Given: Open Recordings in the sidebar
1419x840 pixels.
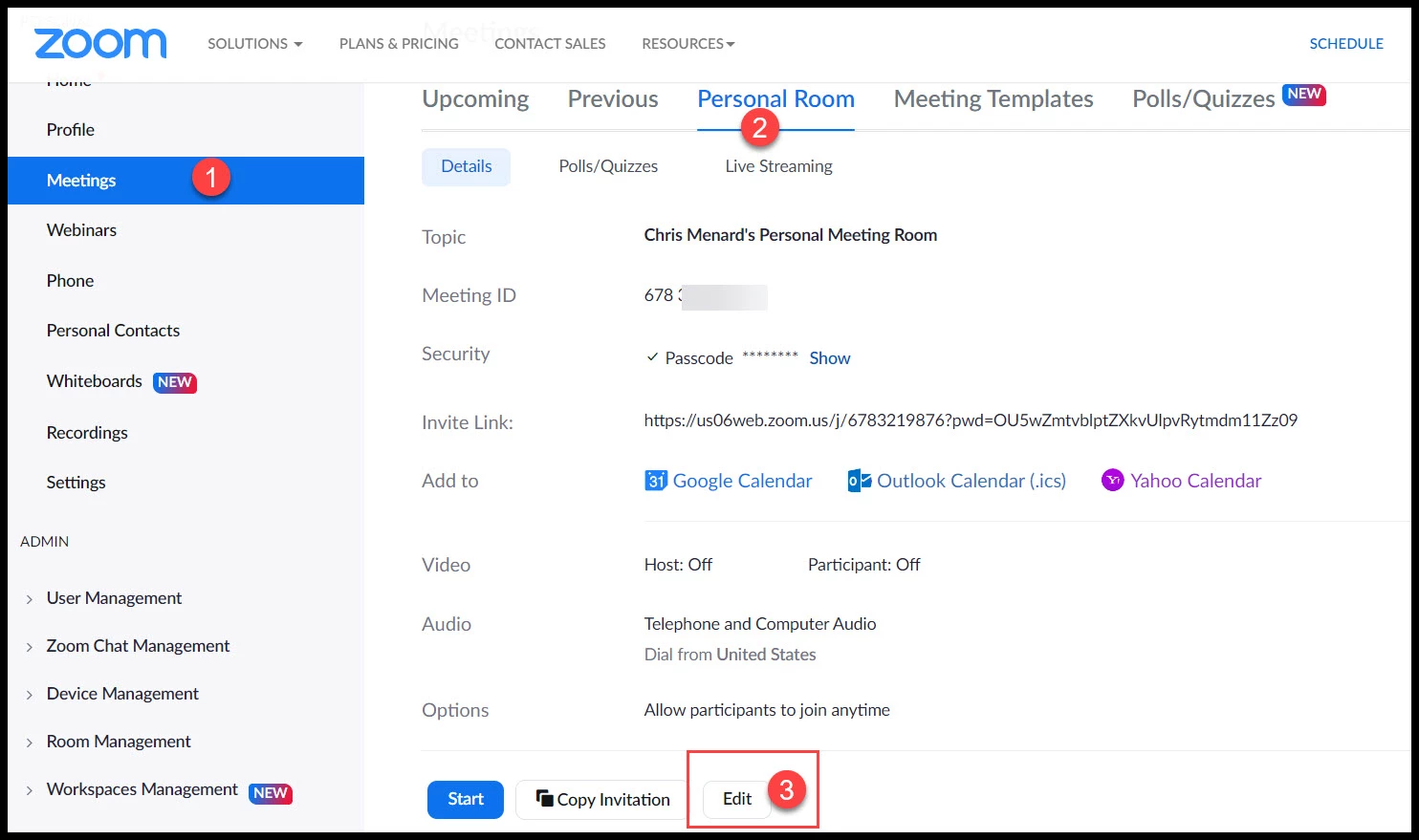Looking at the screenshot, I should pos(87,433).
